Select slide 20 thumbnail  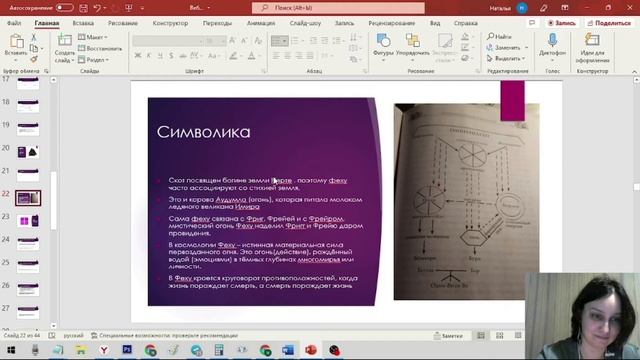click(28, 152)
